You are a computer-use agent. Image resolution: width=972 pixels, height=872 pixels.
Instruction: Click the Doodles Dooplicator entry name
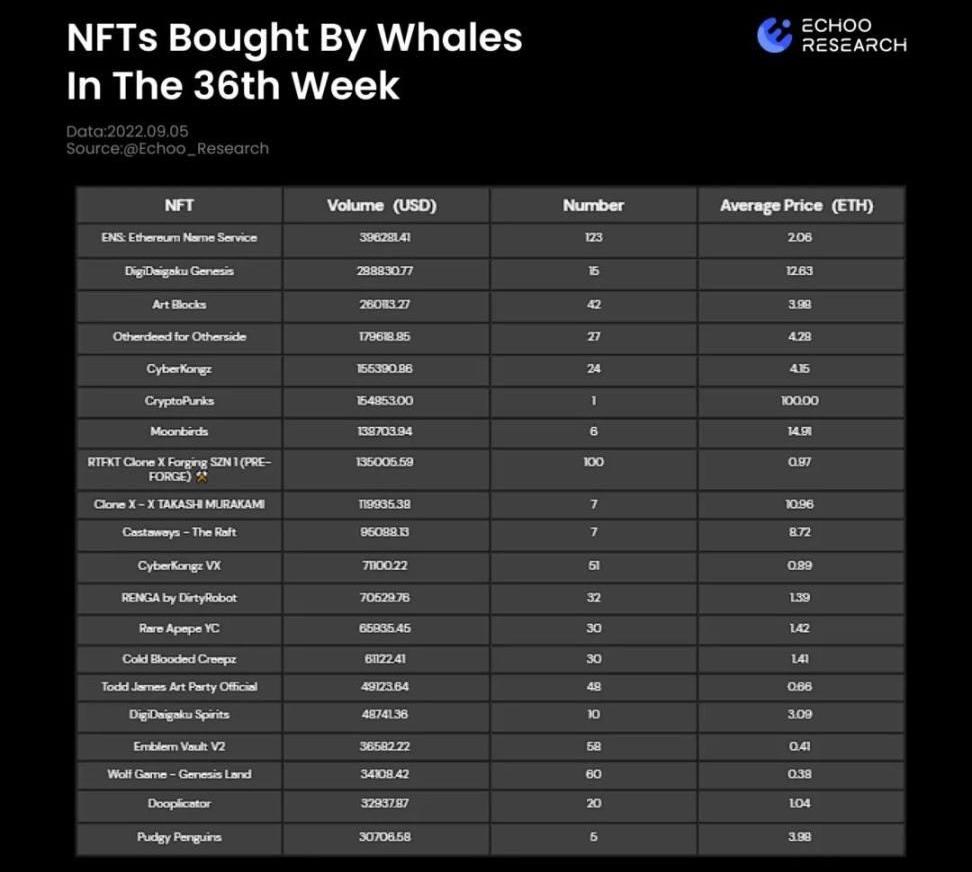179,804
